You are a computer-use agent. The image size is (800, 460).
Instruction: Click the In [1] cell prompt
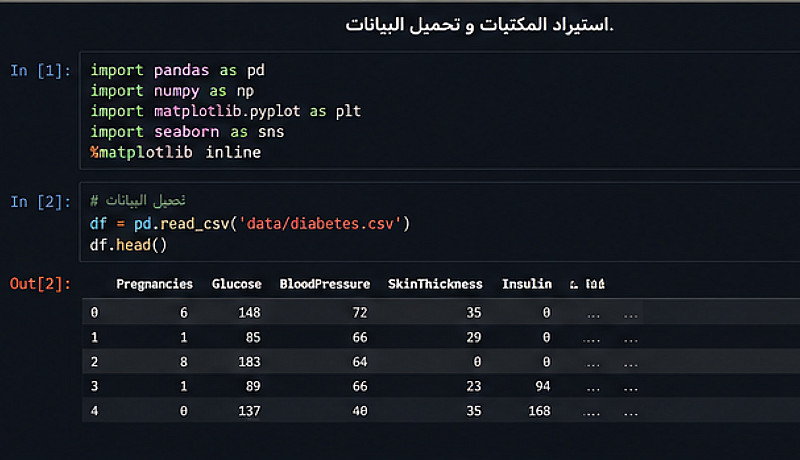coord(40,71)
